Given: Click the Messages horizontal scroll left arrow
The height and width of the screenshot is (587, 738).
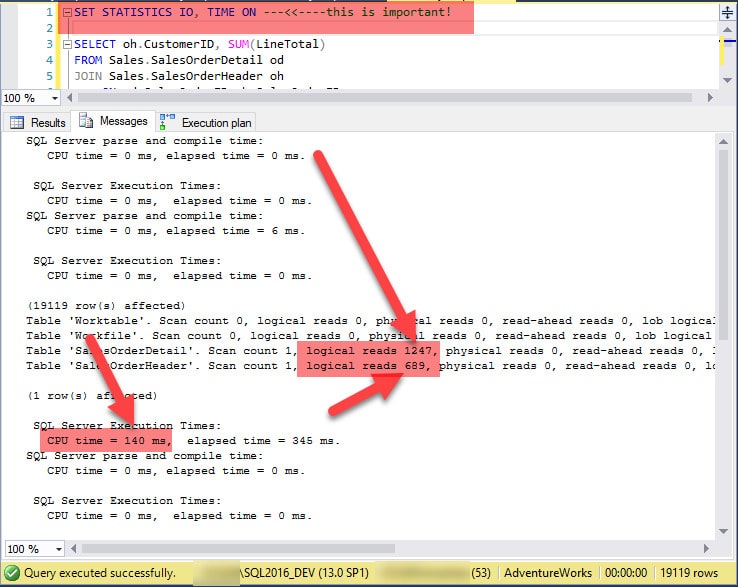Looking at the screenshot, I should pos(74,548).
